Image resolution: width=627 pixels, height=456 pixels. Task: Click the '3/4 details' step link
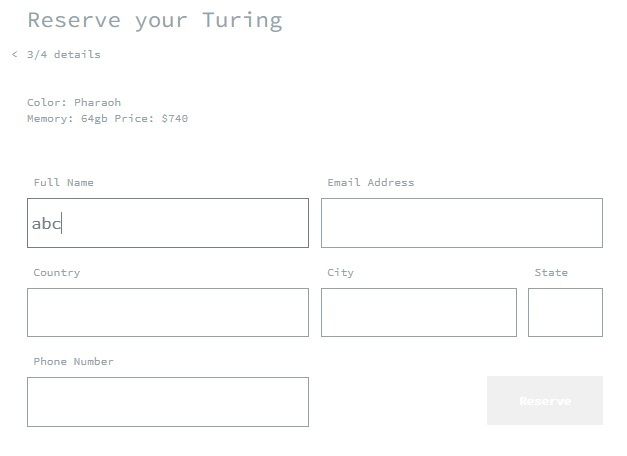click(x=64, y=55)
